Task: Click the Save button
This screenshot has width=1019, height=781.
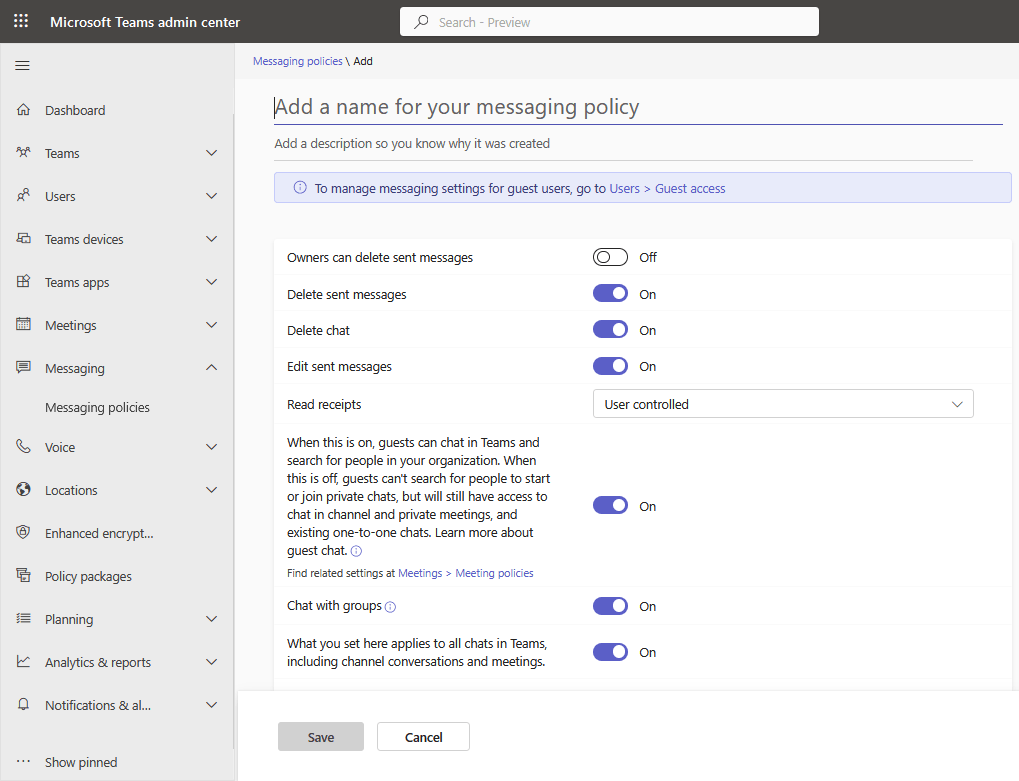Action: click(321, 737)
